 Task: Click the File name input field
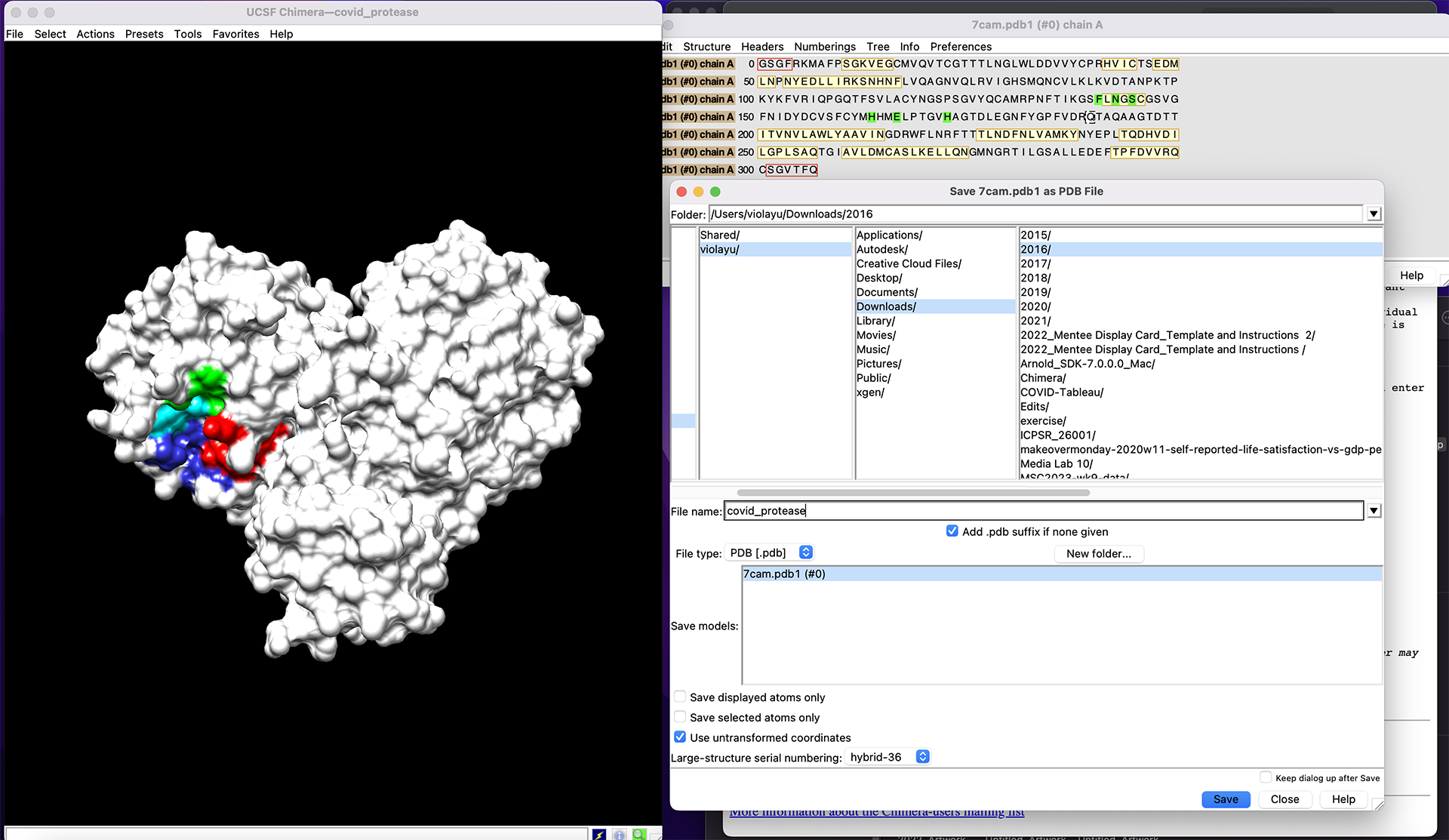point(1044,511)
